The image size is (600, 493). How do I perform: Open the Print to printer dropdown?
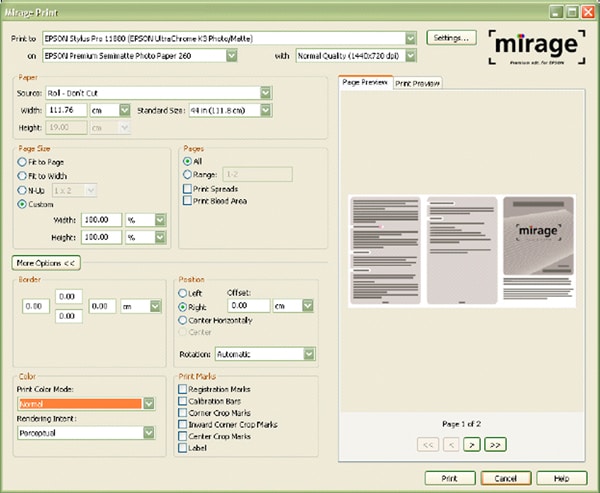tap(411, 38)
